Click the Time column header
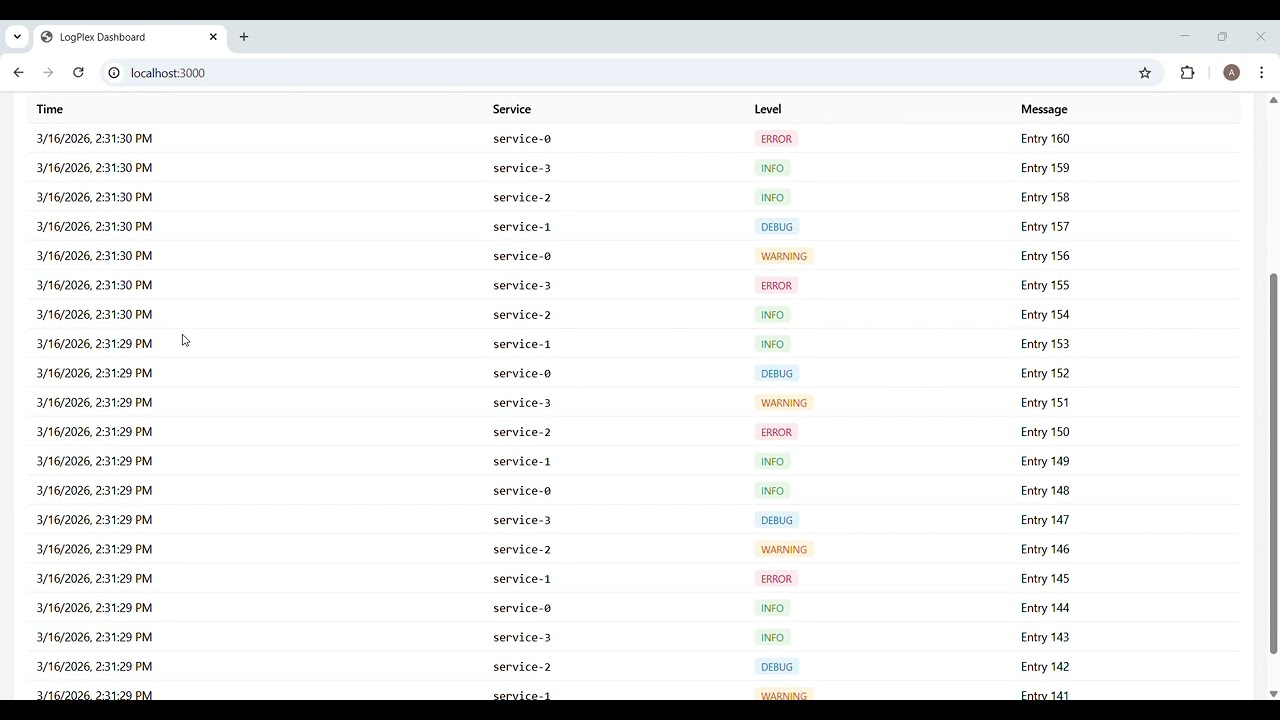The width and height of the screenshot is (1280, 720). (50, 109)
